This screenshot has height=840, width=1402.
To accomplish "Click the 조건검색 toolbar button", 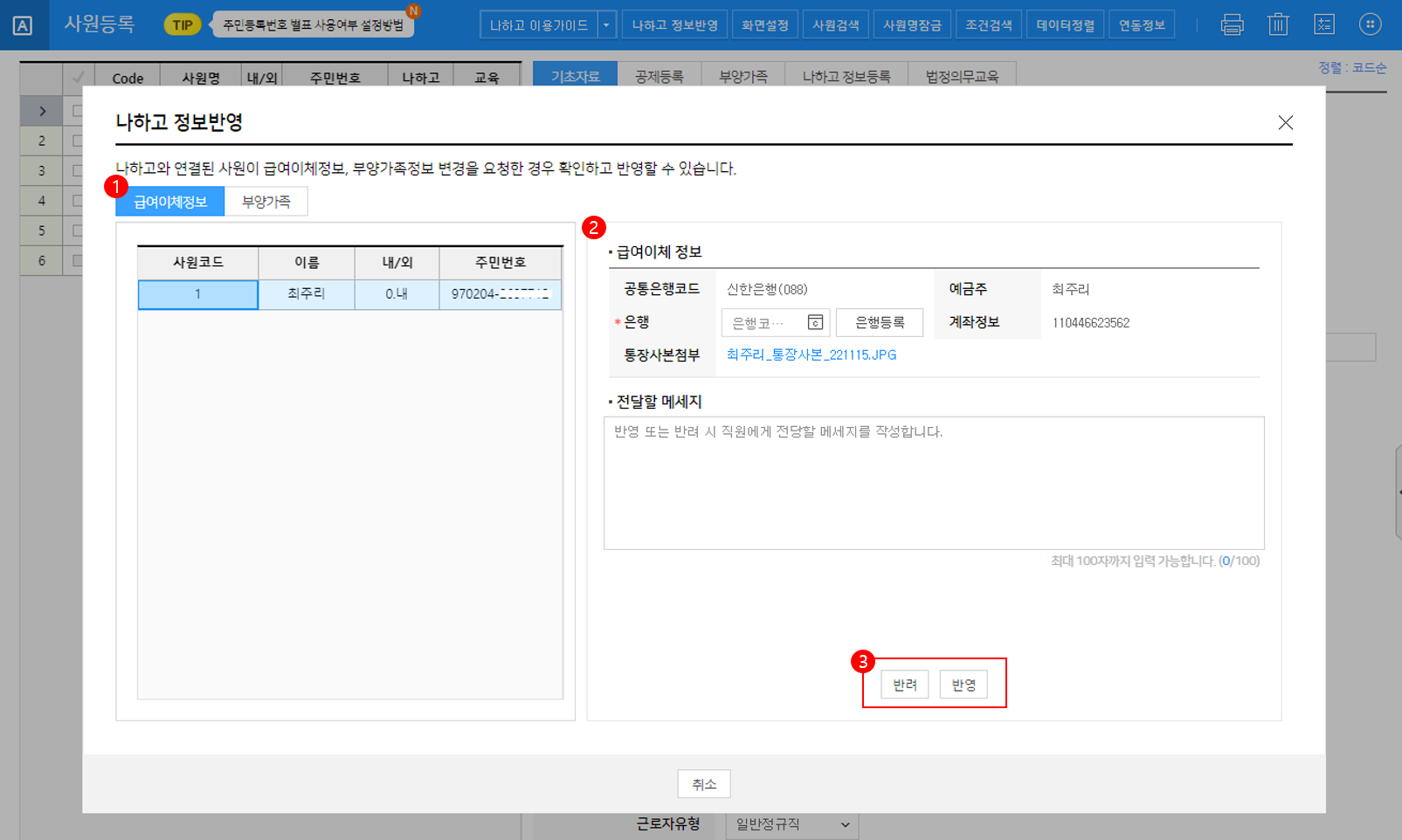I will (x=989, y=24).
